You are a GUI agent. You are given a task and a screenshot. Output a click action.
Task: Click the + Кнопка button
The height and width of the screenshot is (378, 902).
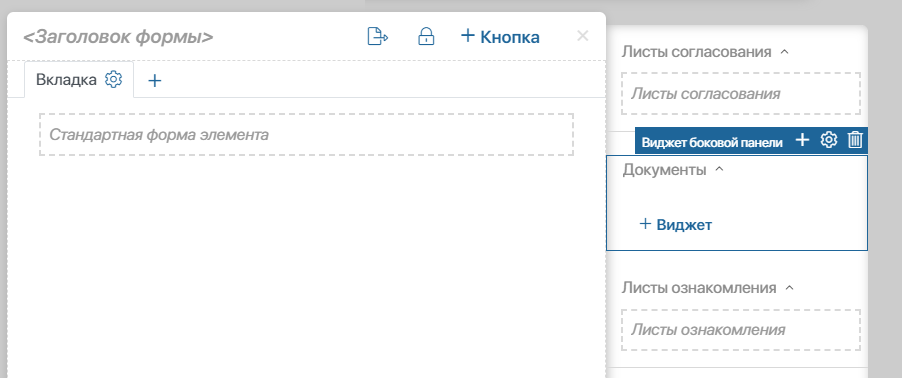(500, 37)
